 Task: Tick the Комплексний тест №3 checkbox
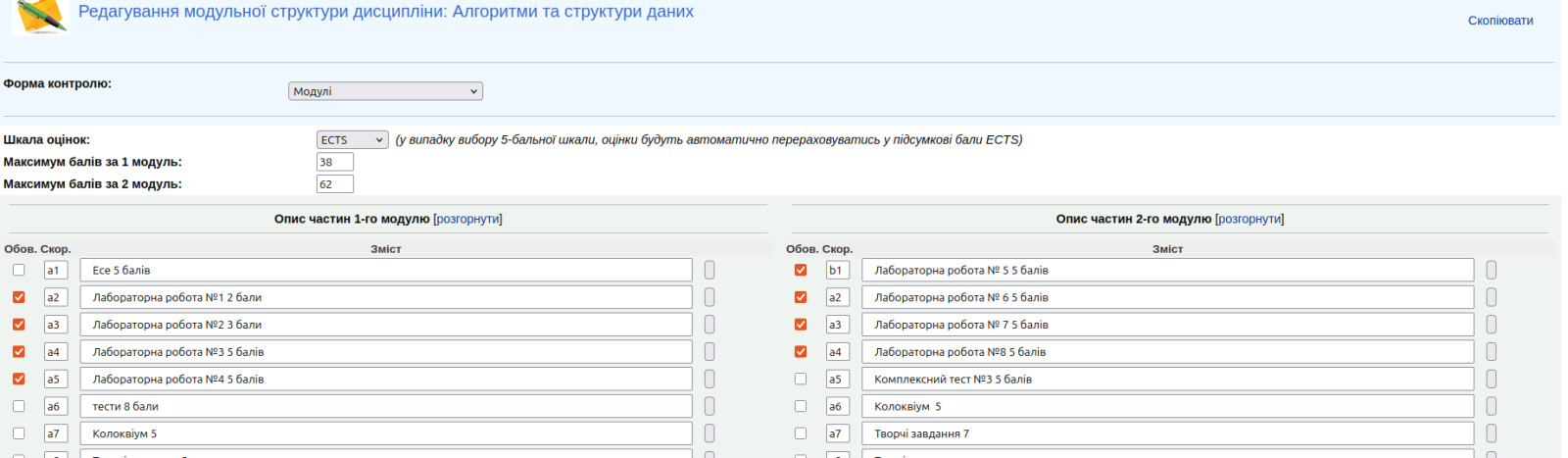tap(801, 379)
